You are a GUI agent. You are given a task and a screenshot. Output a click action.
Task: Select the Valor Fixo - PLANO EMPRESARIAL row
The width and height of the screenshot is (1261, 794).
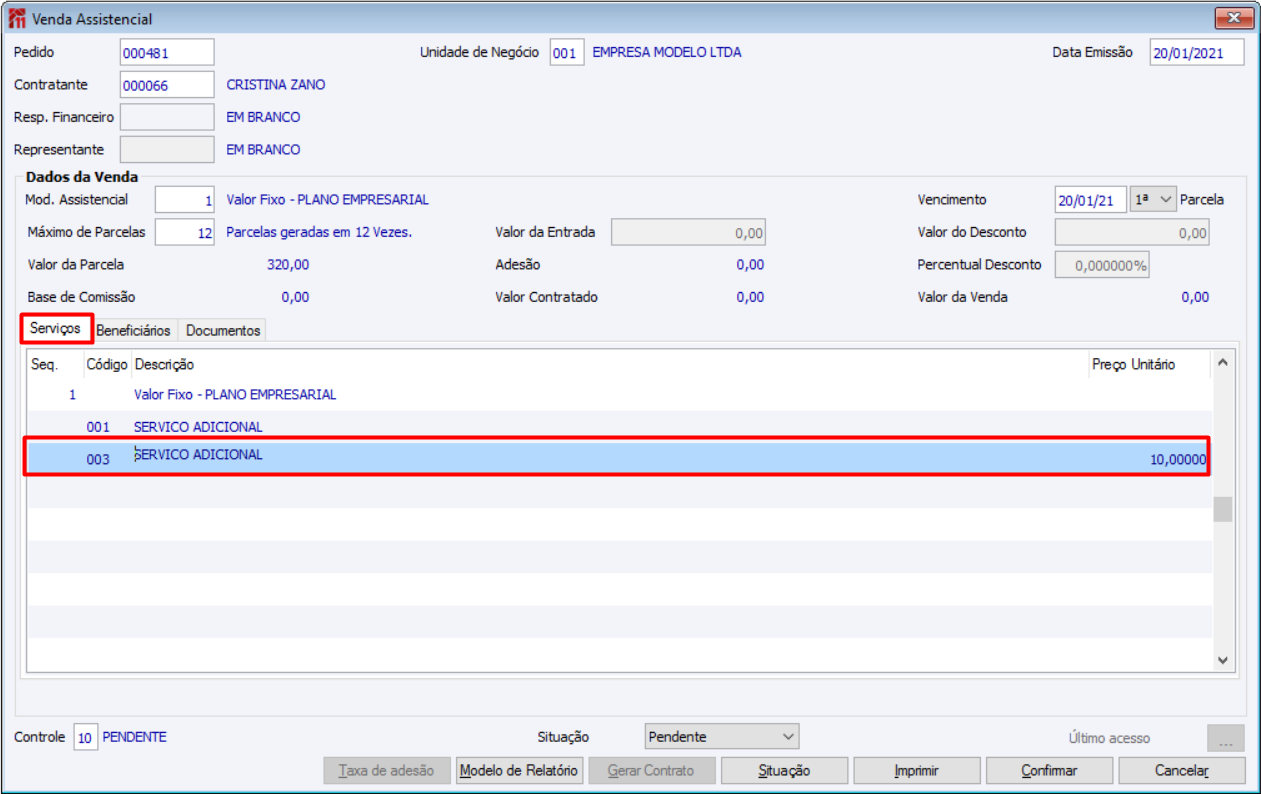pos(619,395)
